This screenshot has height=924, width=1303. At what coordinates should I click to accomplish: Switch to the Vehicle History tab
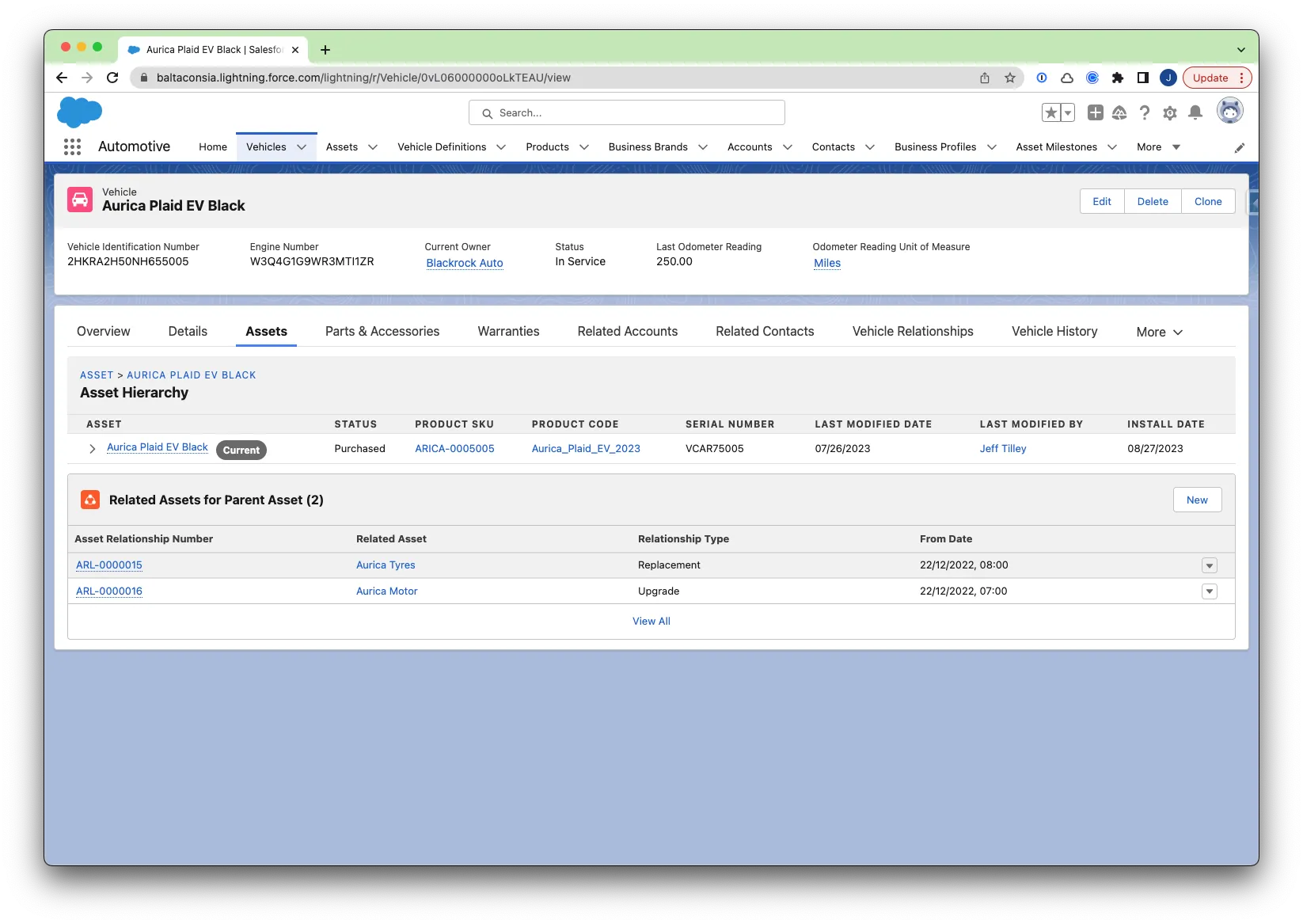[1054, 332]
